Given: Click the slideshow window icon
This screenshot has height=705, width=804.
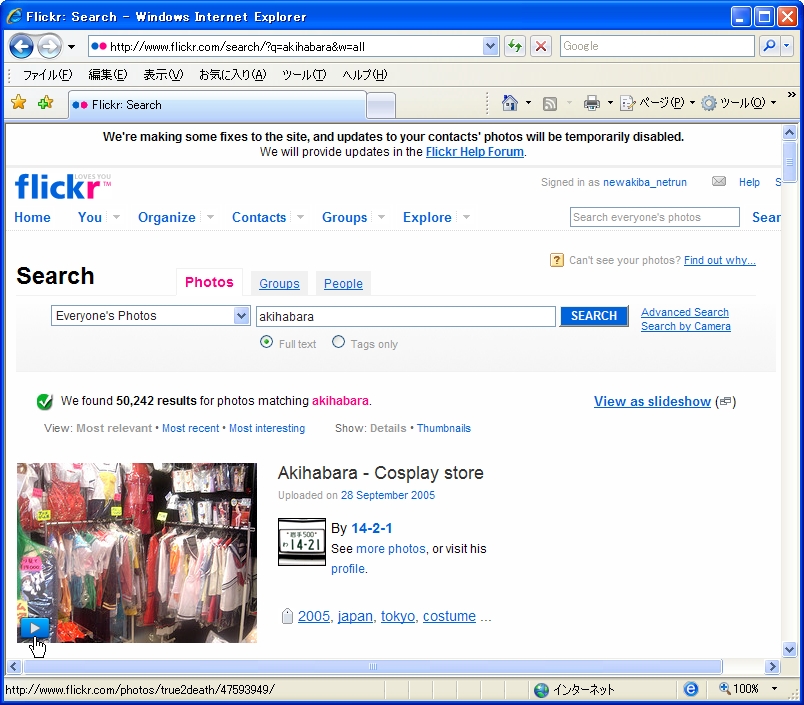Looking at the screenshot, I should (725, 401).
